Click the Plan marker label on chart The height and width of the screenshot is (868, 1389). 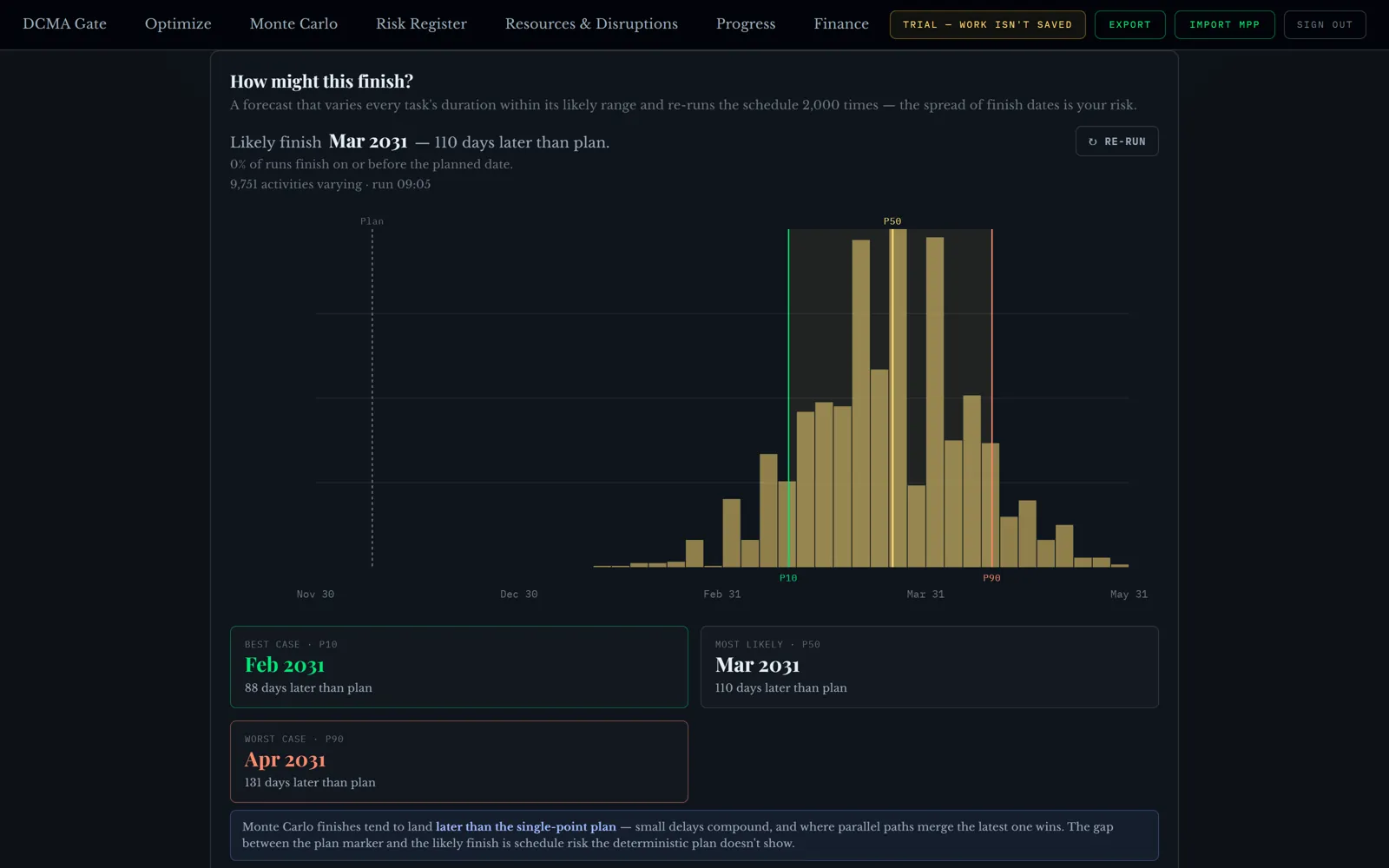372,221
